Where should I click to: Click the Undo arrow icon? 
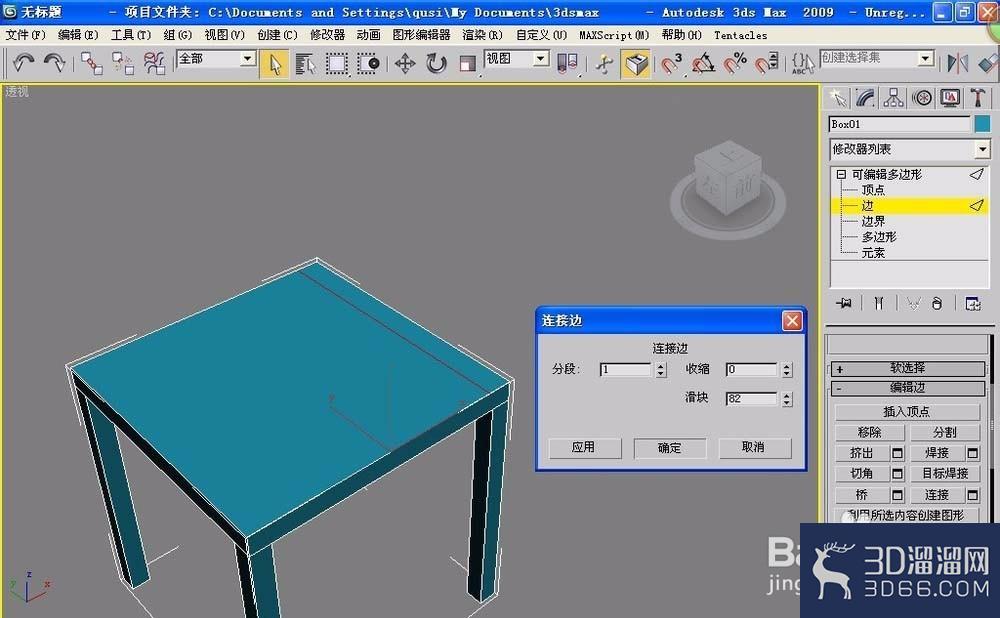24,63
